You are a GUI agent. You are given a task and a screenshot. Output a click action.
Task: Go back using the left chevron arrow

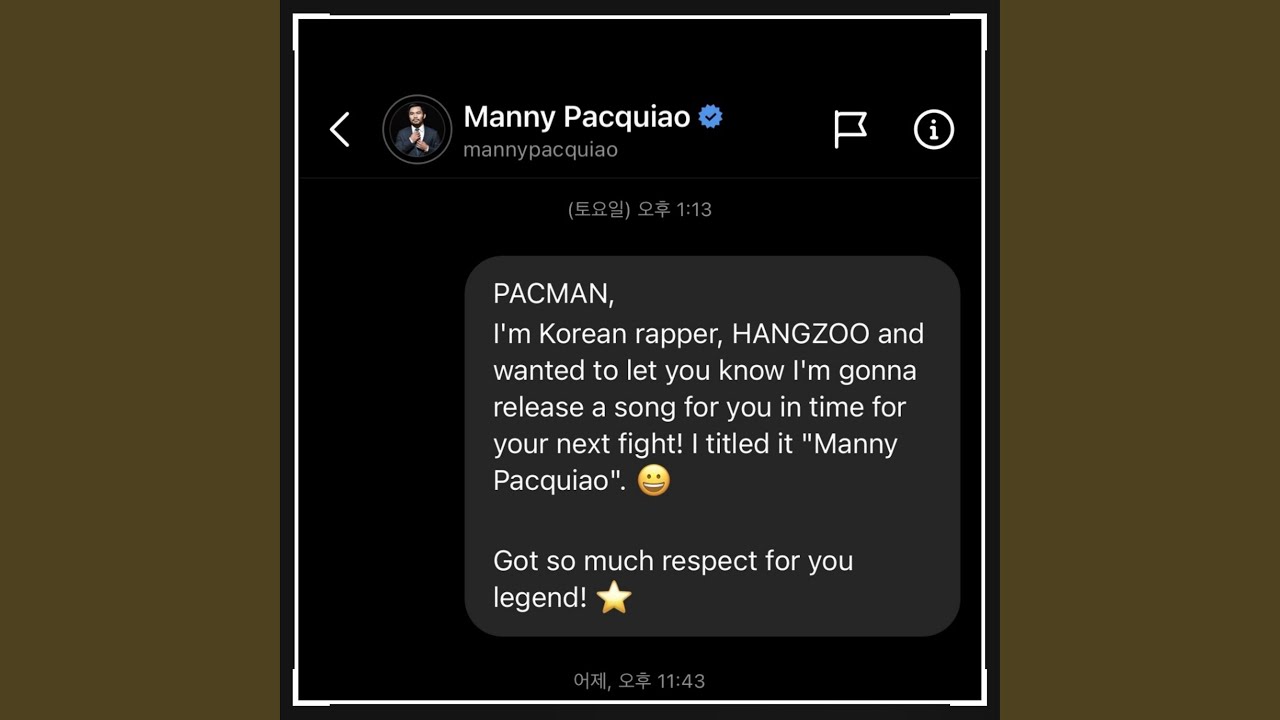340,130
